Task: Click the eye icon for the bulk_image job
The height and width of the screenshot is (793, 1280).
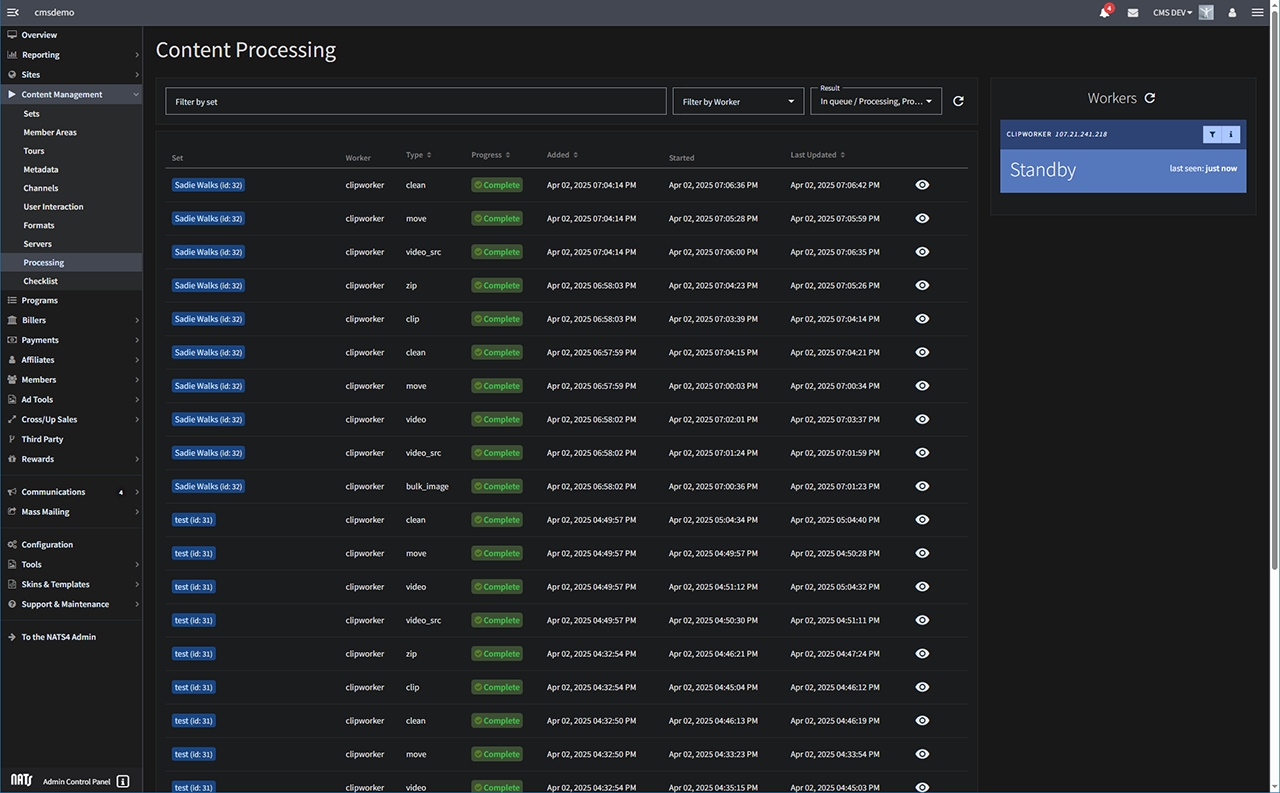Action: tap(922, 486)
